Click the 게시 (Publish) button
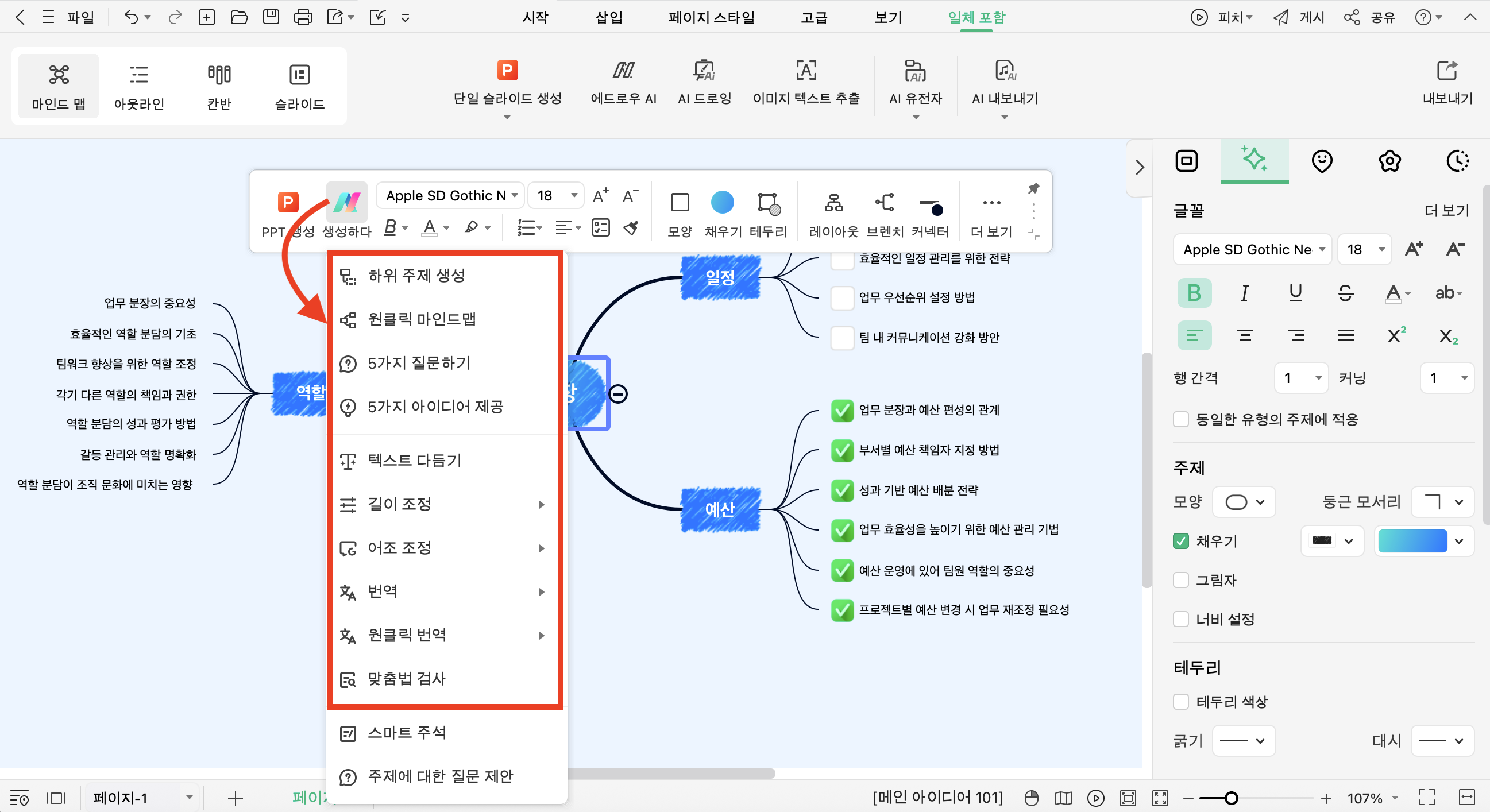The width and height of the screenshot is (1490, 812). point(1299,17)
